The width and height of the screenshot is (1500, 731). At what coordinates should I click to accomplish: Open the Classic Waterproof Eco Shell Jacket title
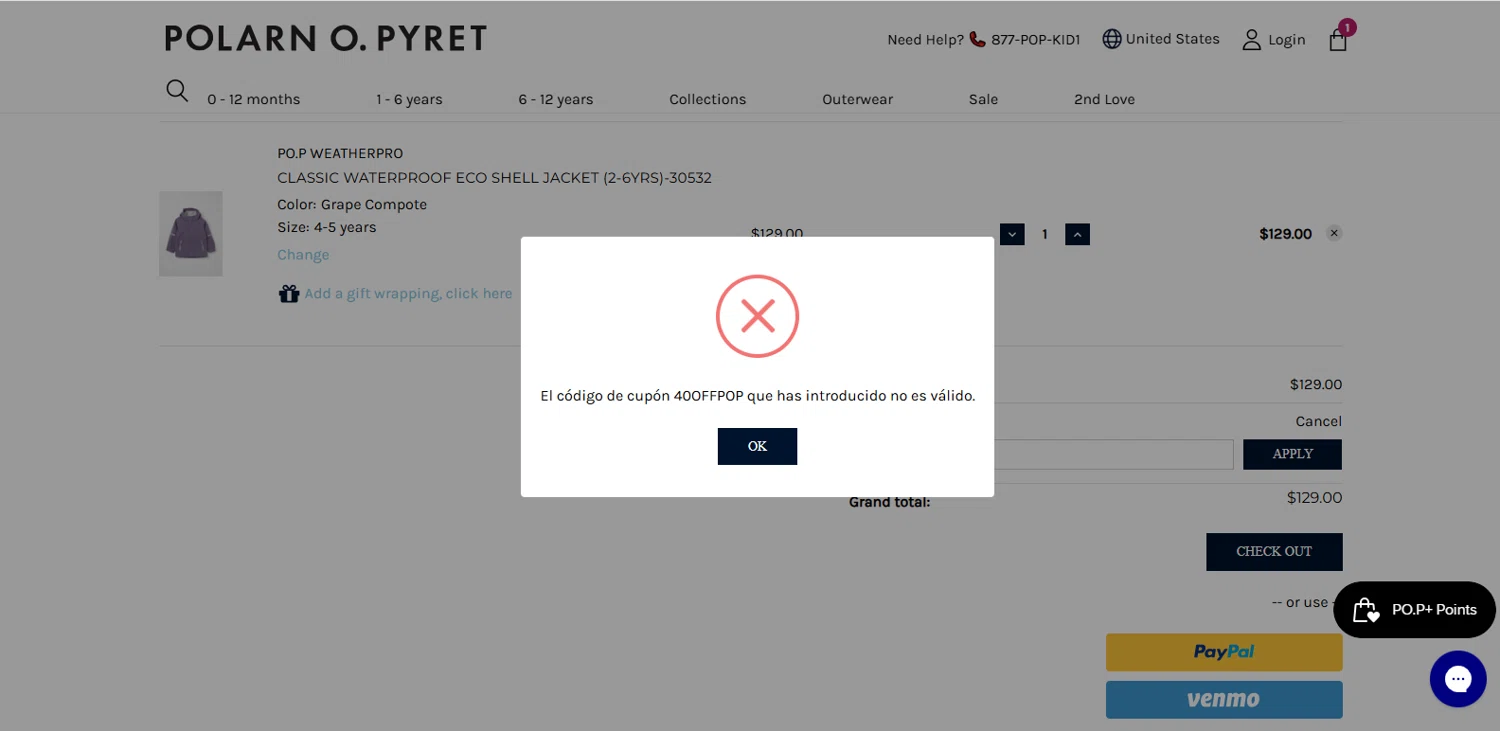pyautogui.click(x=494, y=178)
